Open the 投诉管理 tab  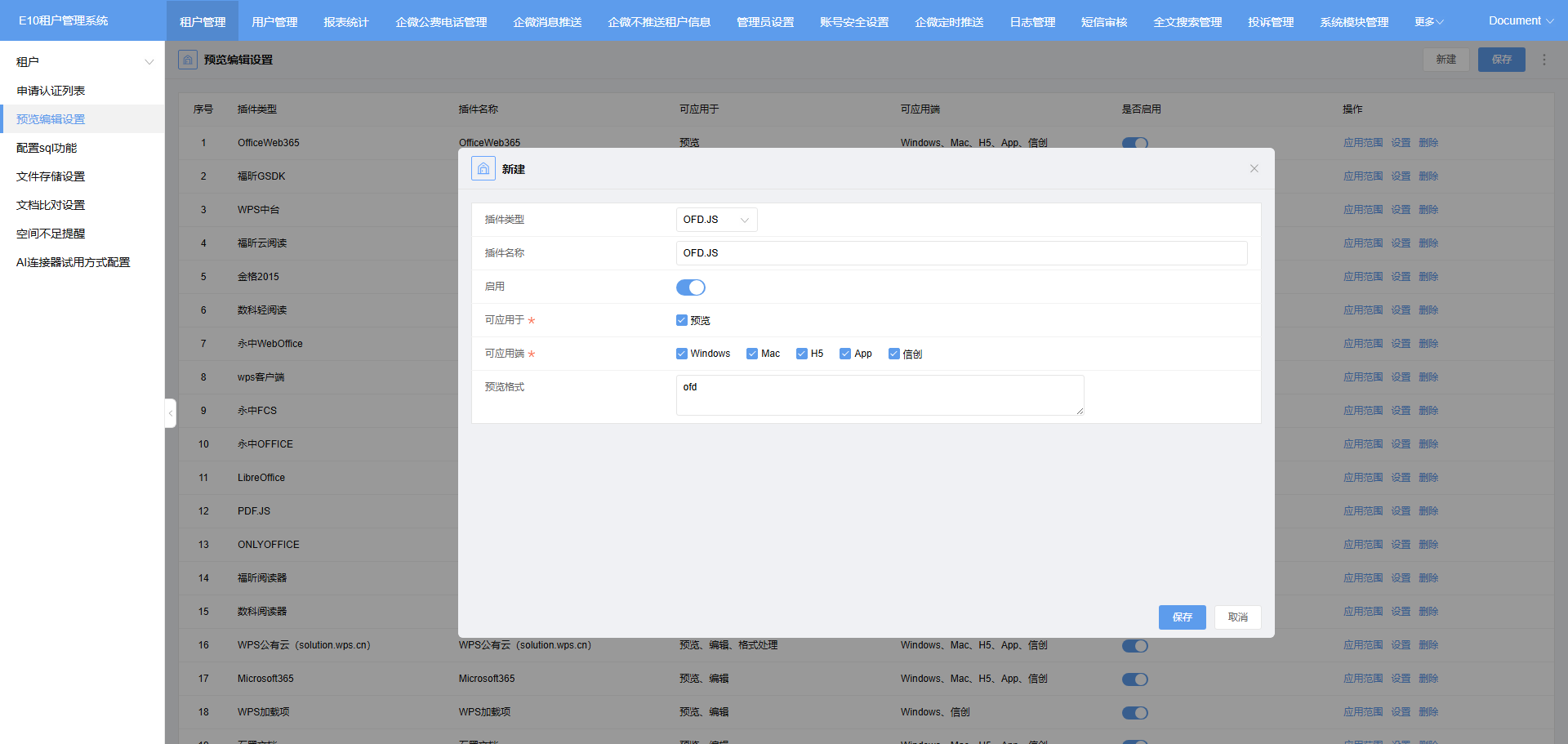tap(1271, 22)
